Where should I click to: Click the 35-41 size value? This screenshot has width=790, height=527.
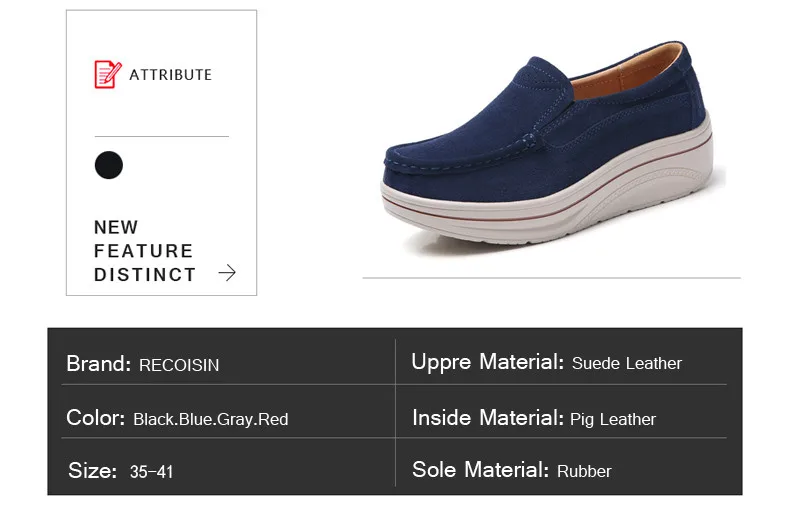(152, 472)
